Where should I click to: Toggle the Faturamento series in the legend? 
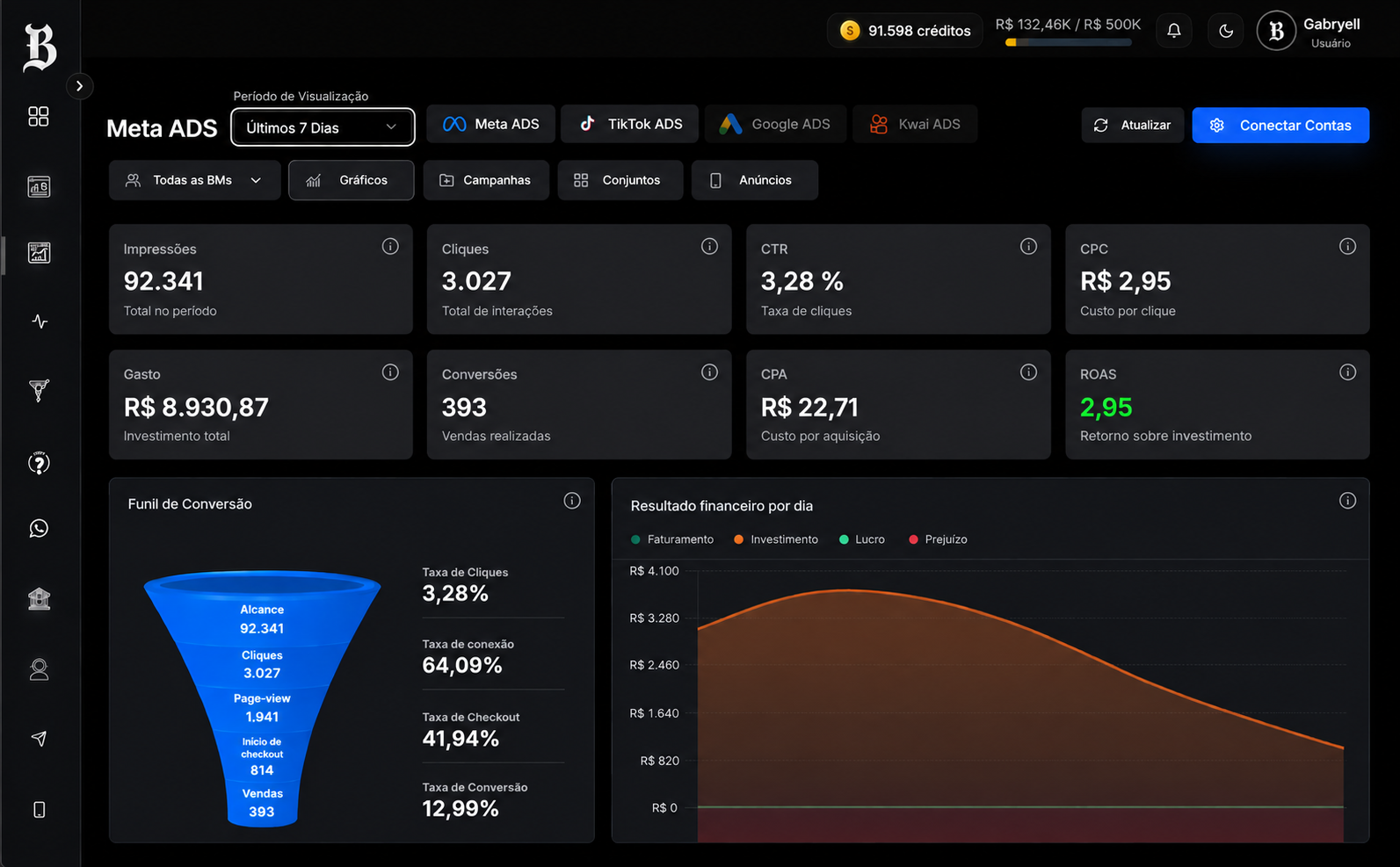coord(672,539)
